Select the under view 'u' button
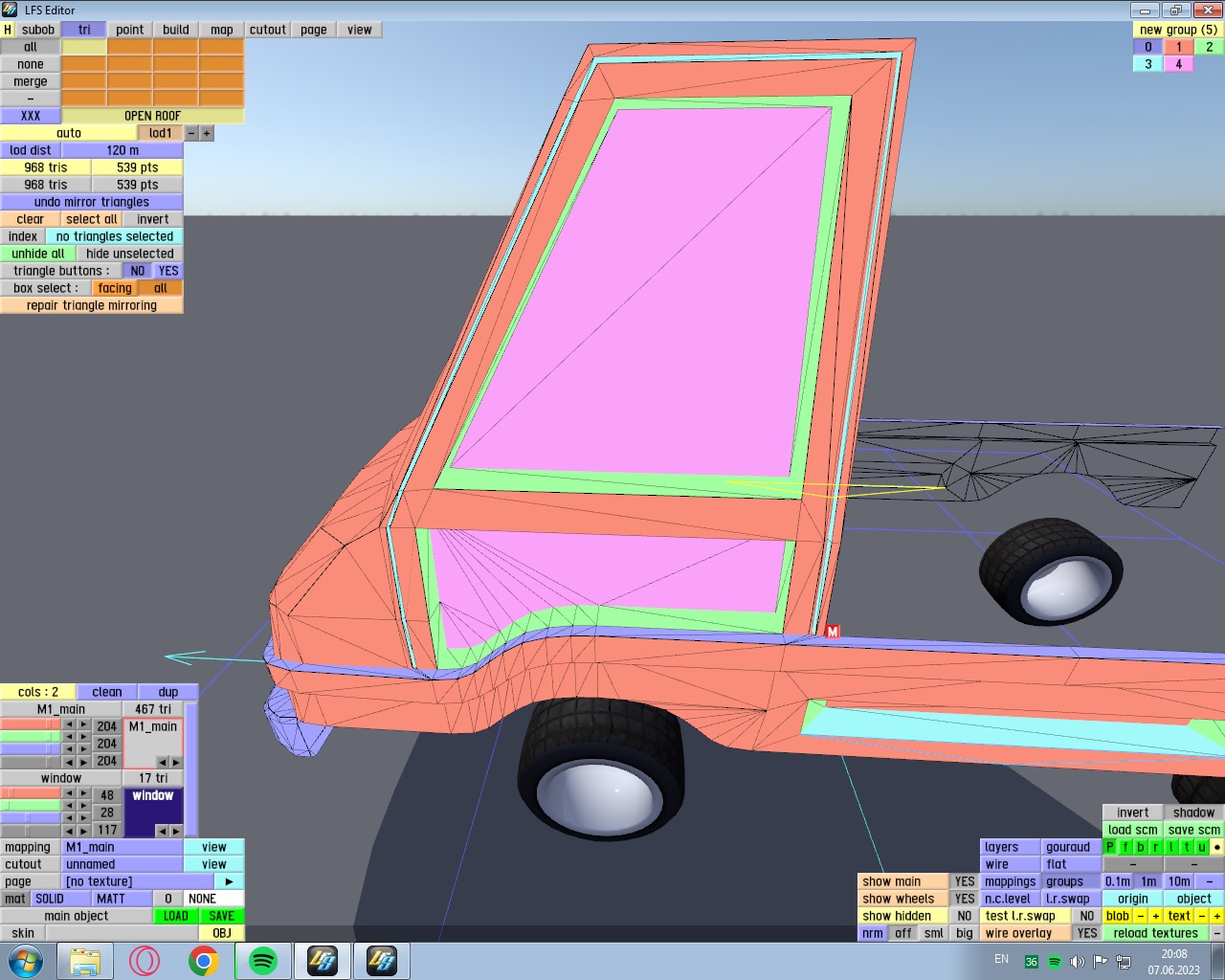This screenshot has width=1225, height=980. tap(1202, 847)
